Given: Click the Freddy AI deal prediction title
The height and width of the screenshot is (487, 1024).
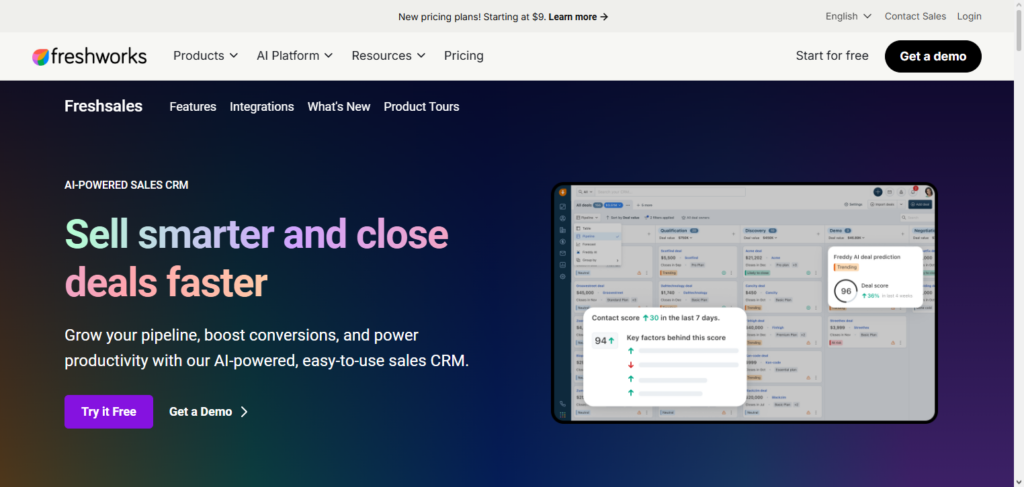Looking at the screenshot, I should (x=867, y=257).
